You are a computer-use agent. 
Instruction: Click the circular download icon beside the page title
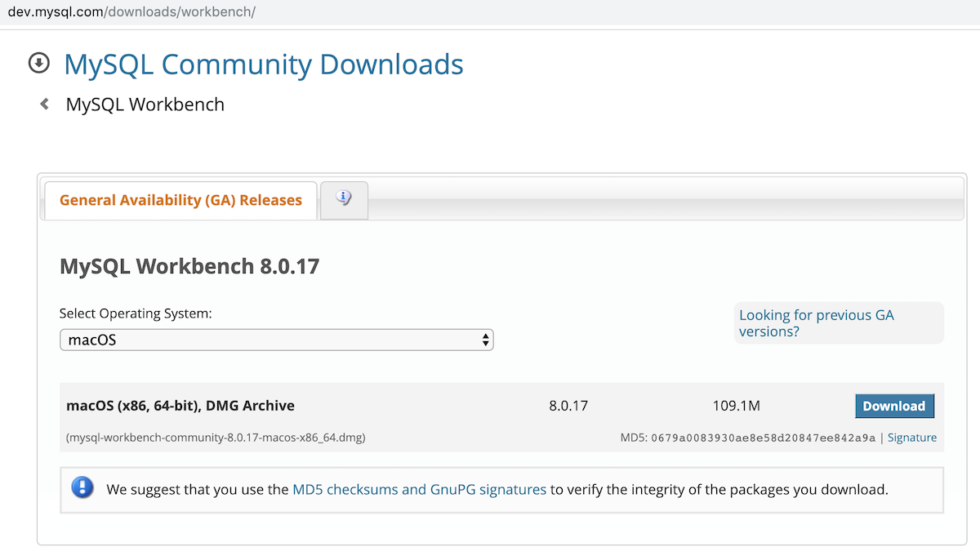(x=39, y=63)
